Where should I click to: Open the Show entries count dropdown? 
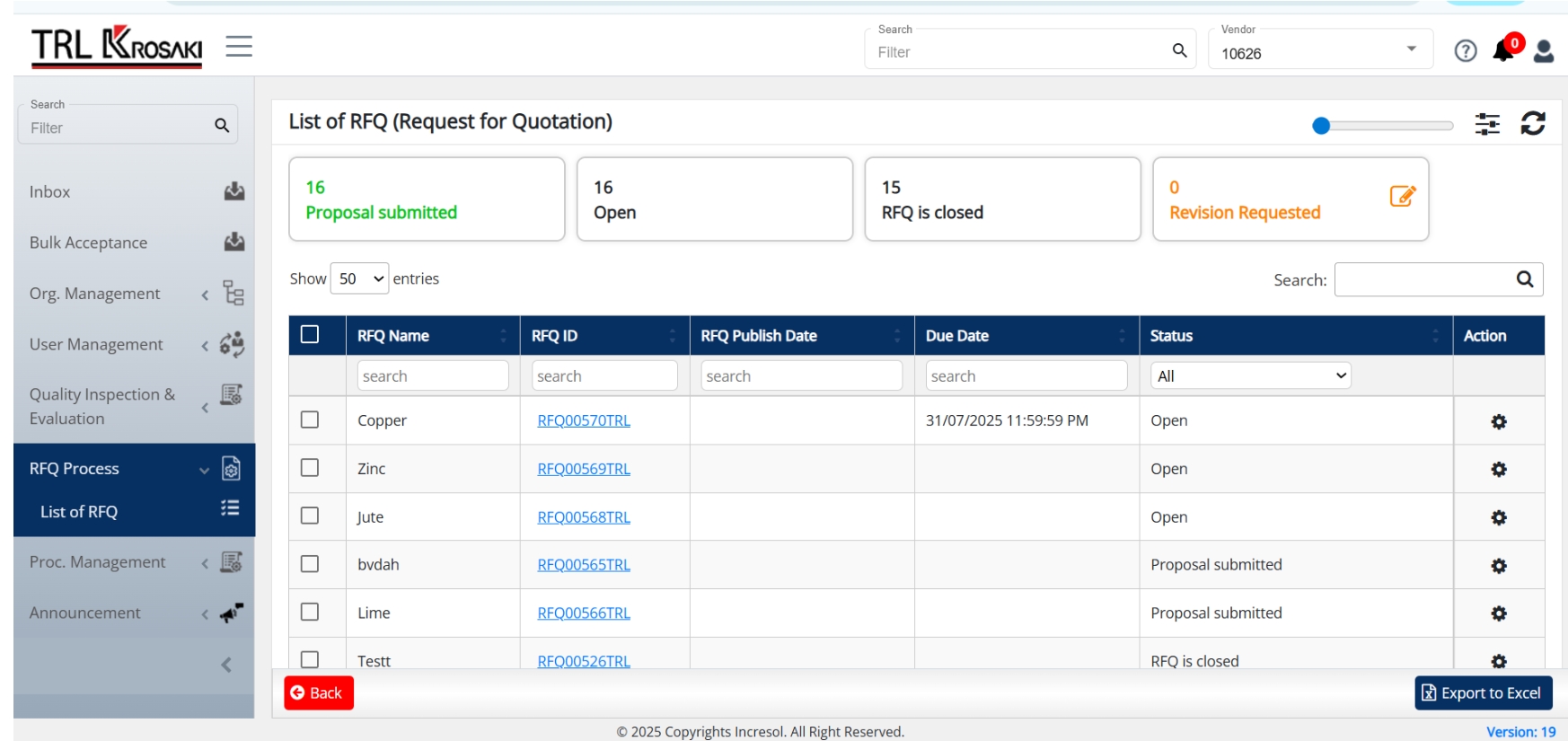(x=360, y=278)
